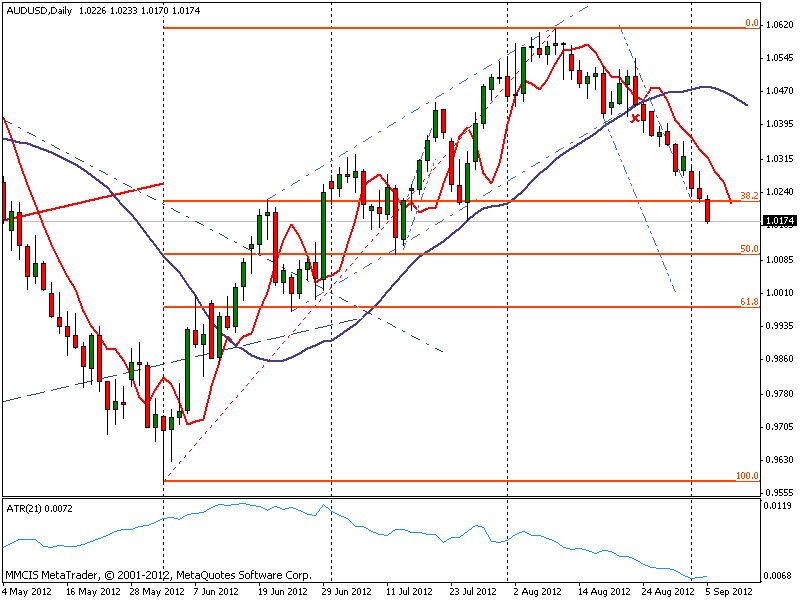
Task: Click price scale value 1.0085
Action: pyautogui.click(x=780, y=259)
